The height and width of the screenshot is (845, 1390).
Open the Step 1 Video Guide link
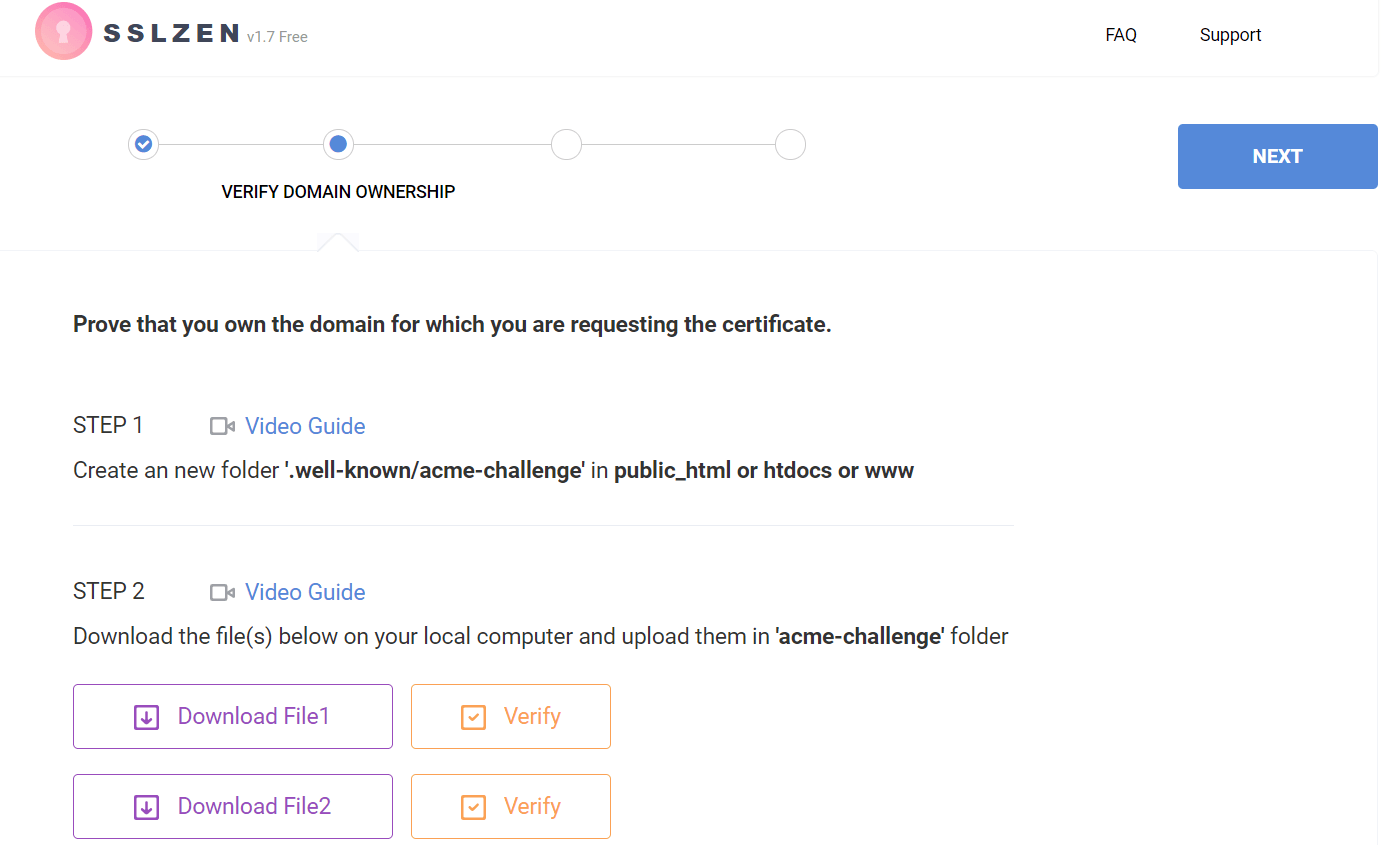(305, 426)
